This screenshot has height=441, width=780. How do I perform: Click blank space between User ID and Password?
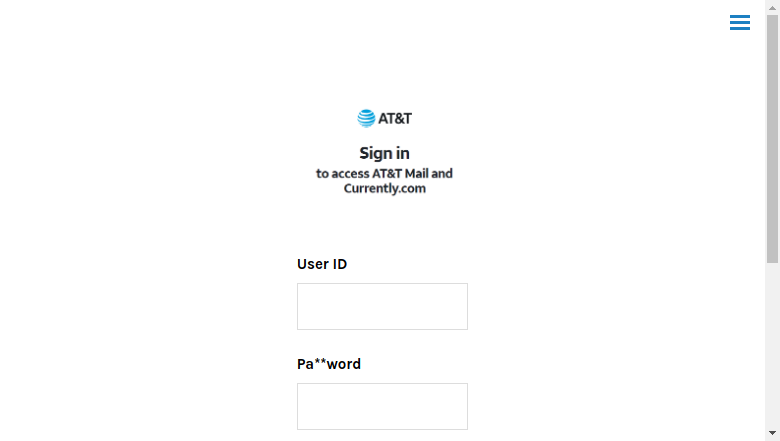382,343
